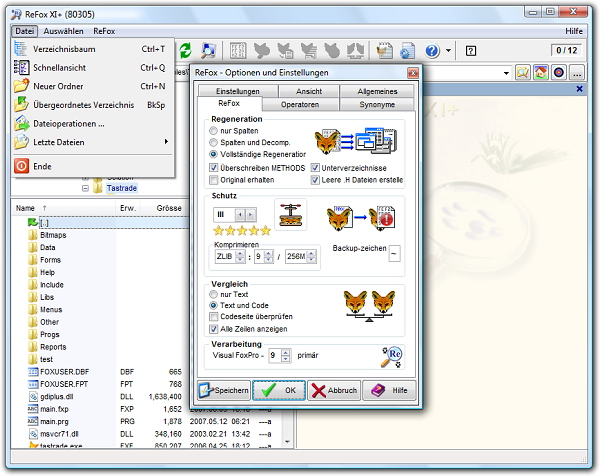This screenshot has height=476, width=600.
Task: Click the house home directory icon
Action: 541,72
